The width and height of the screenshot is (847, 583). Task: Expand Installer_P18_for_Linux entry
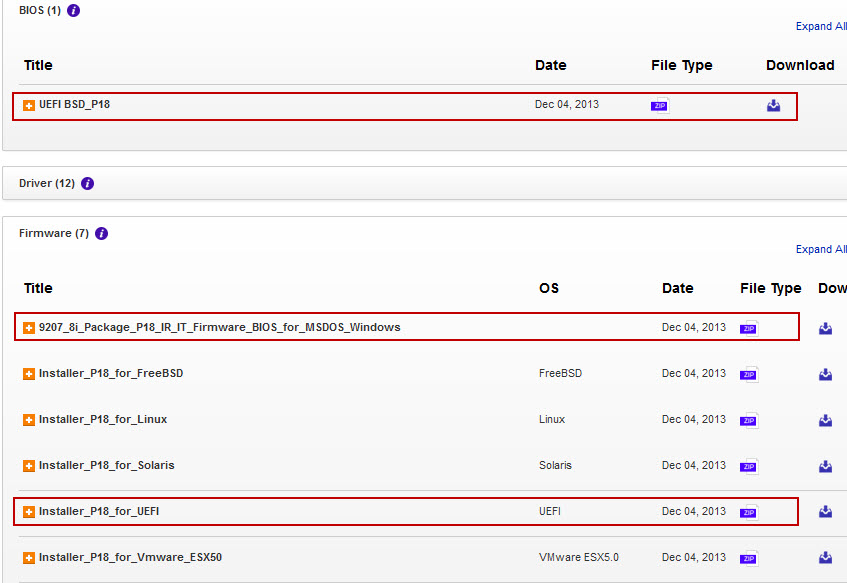pyautogui.click(x=29, y=420)
